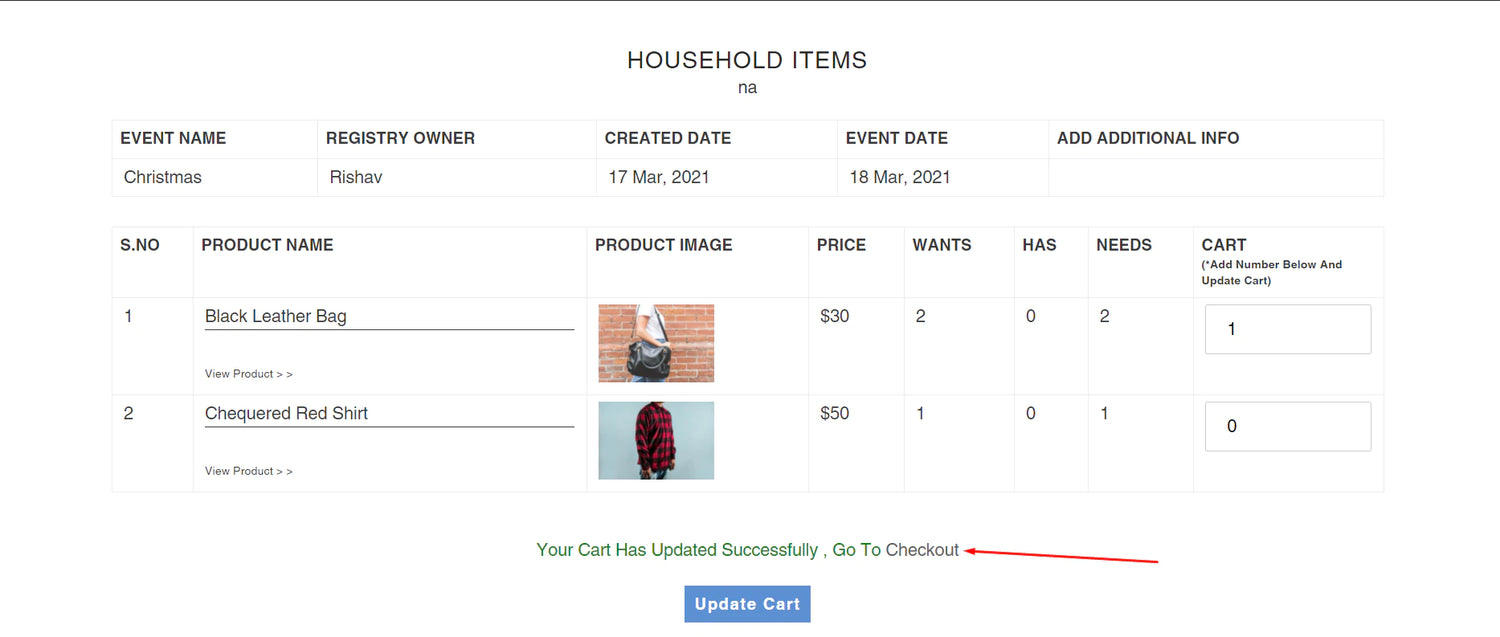Select the Christmas event name cell

click(163, 177)
